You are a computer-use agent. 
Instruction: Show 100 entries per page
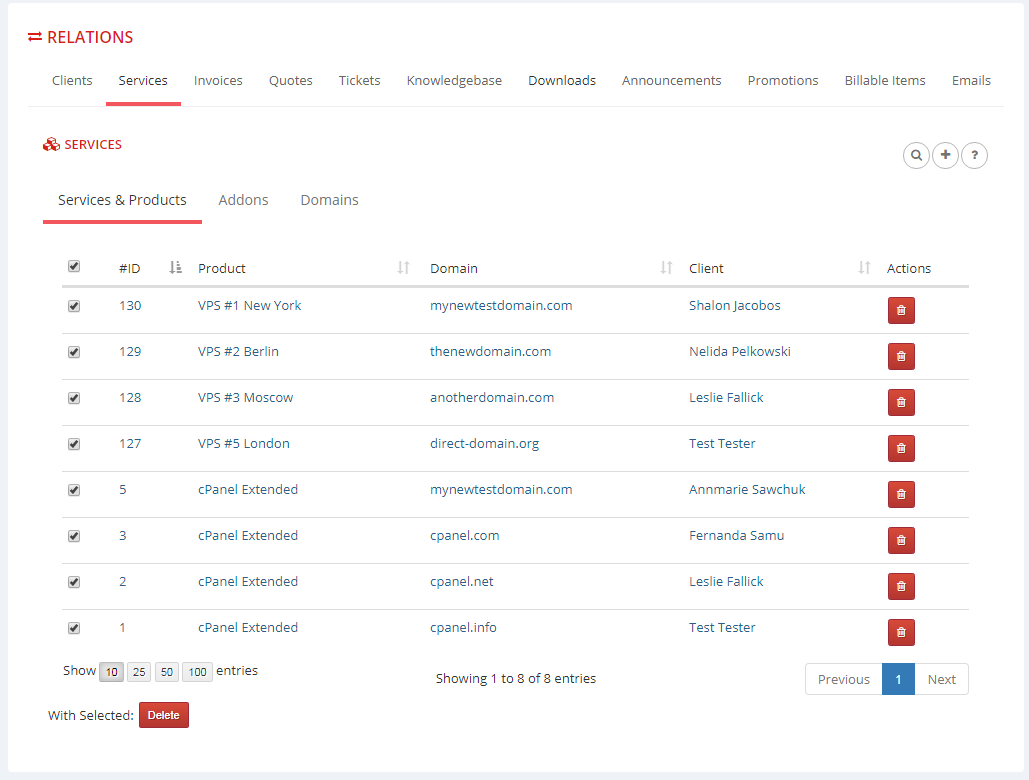197,671
